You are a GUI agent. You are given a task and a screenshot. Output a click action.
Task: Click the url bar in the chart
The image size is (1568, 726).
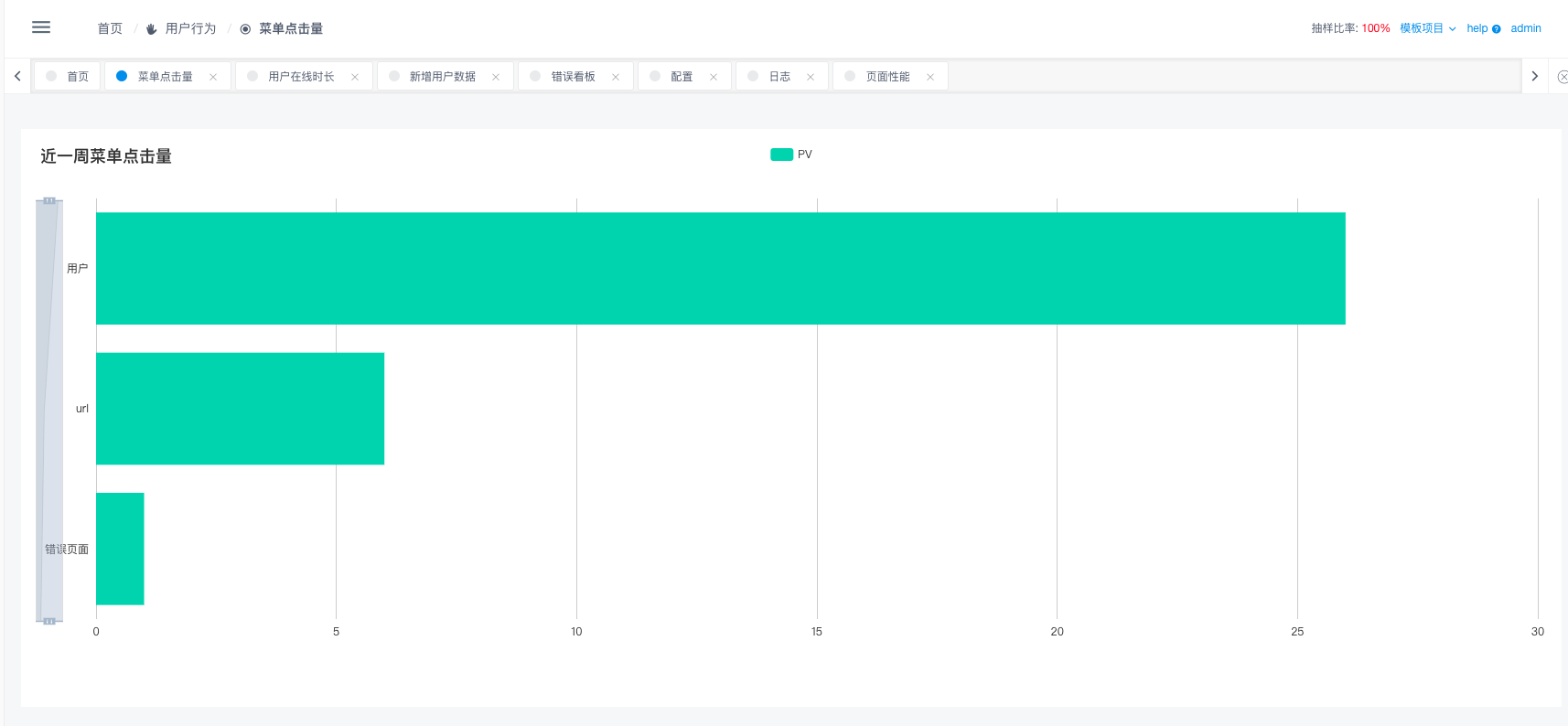coord(240,409)
